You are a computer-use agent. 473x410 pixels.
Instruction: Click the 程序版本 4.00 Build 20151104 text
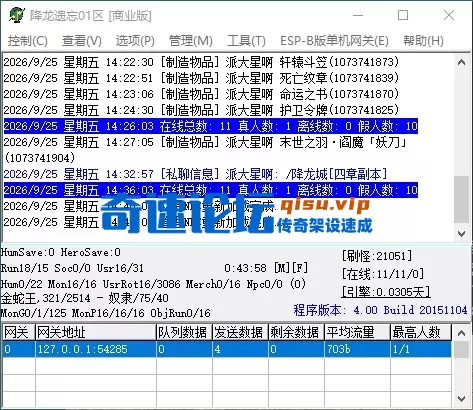pyautogui.click(x=380, y=310)
